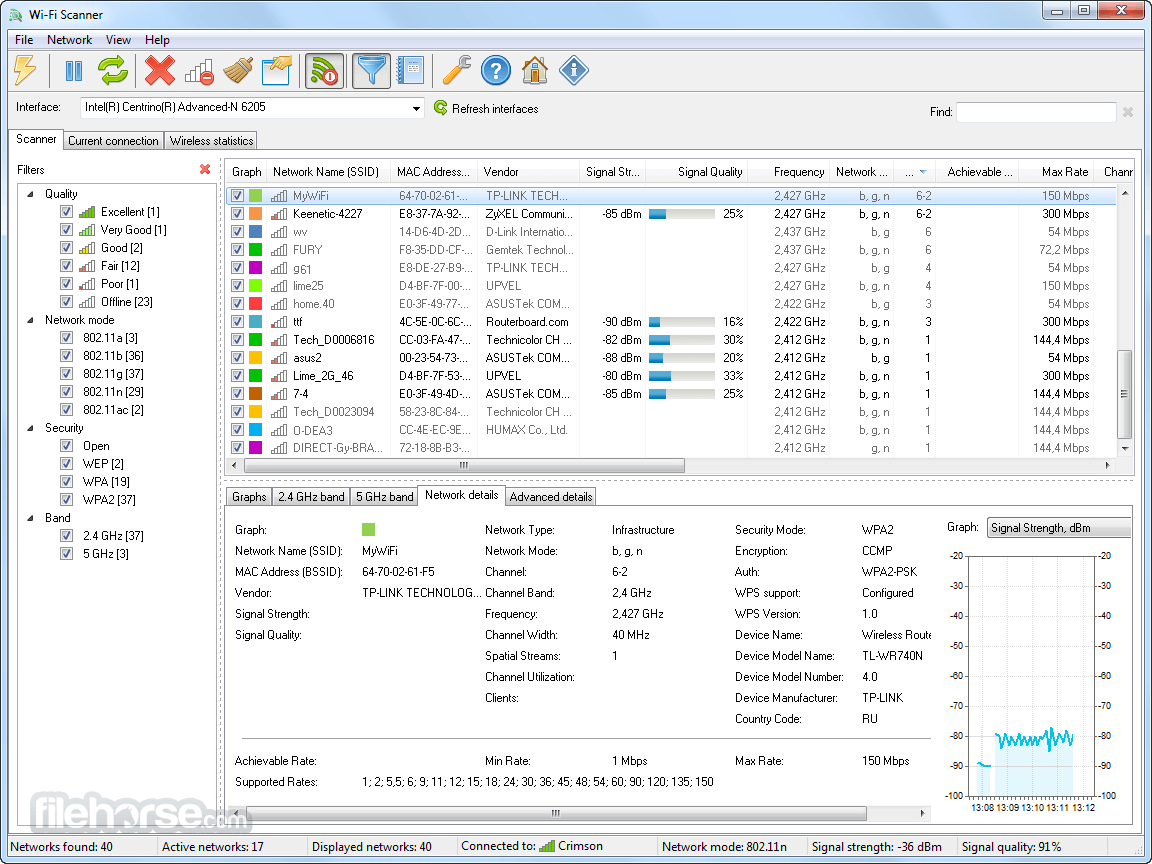Toggle the 802.11ac [2] checkbox
Screen dimensions: 1152x864
pos(66,410)
